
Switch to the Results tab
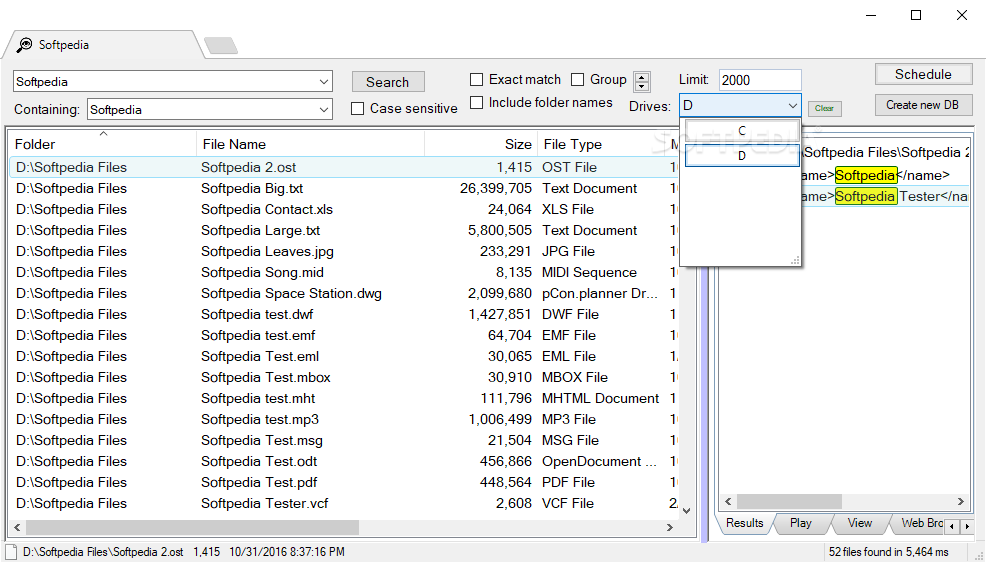pyautogui.click(x=745, y=523)
